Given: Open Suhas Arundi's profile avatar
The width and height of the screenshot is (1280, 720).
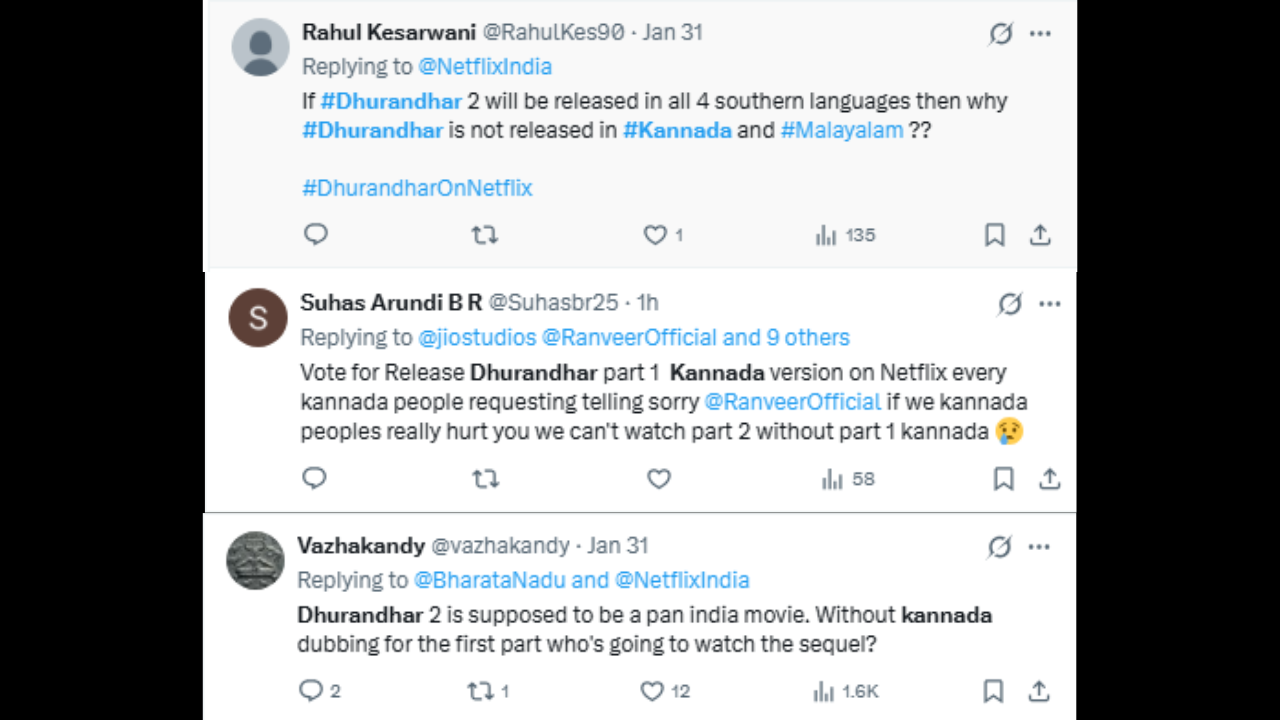Looking at the screenshot, I should point(258,317).
